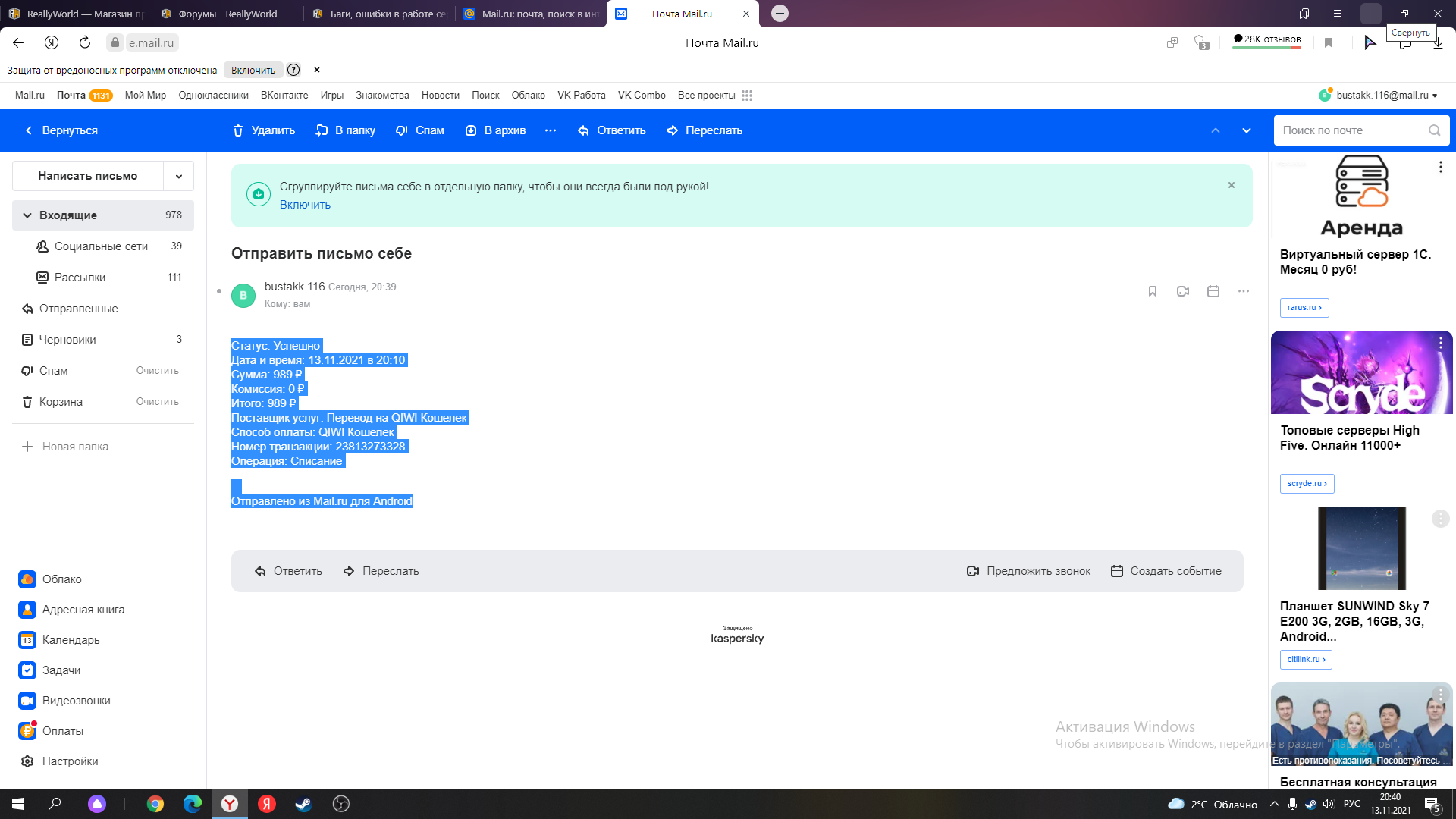The image size is (1456, 819).
Task: Click the calendar event icon in email header
Action: pos(1213,291)
